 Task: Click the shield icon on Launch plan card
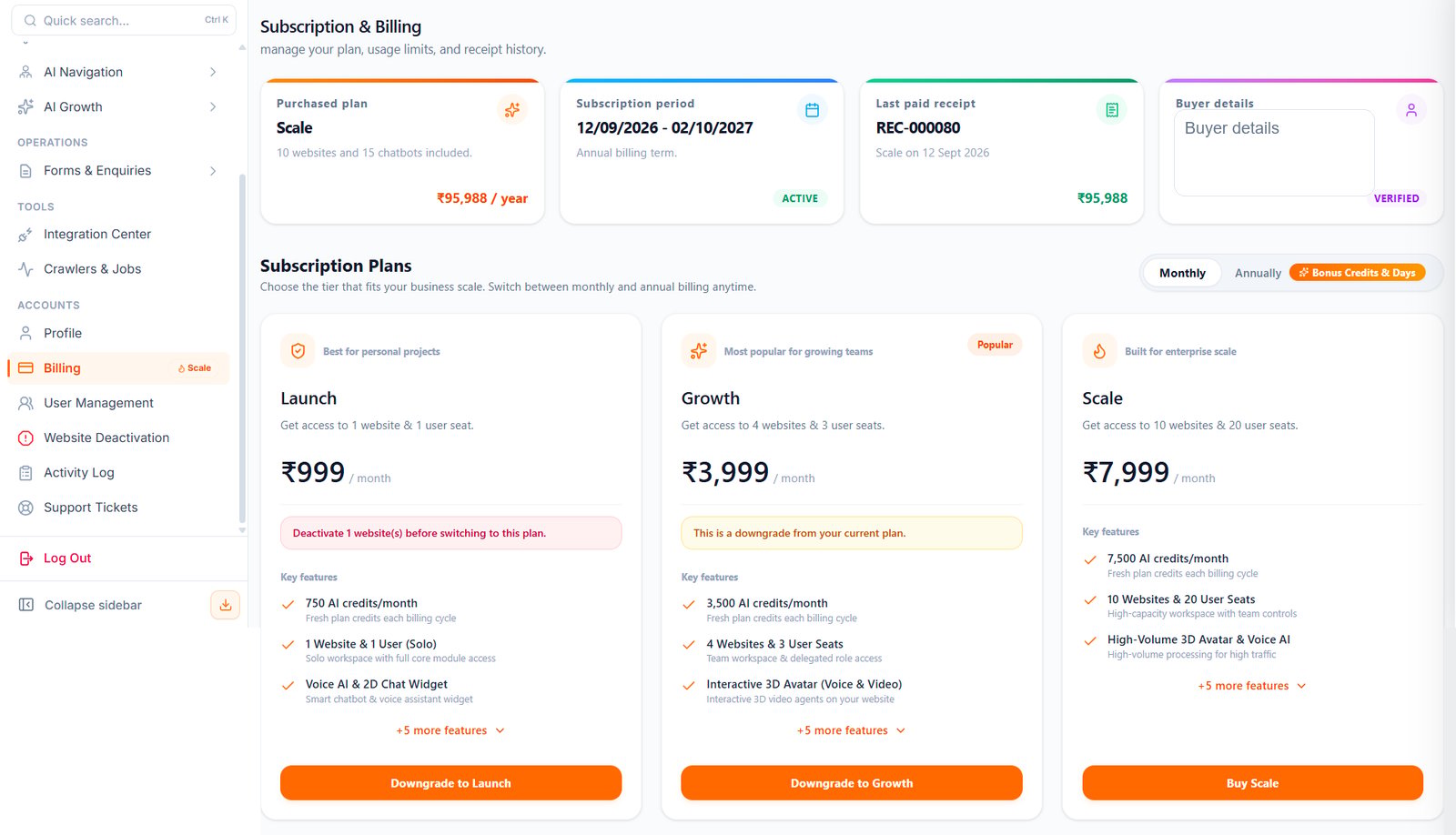[298, 351]
